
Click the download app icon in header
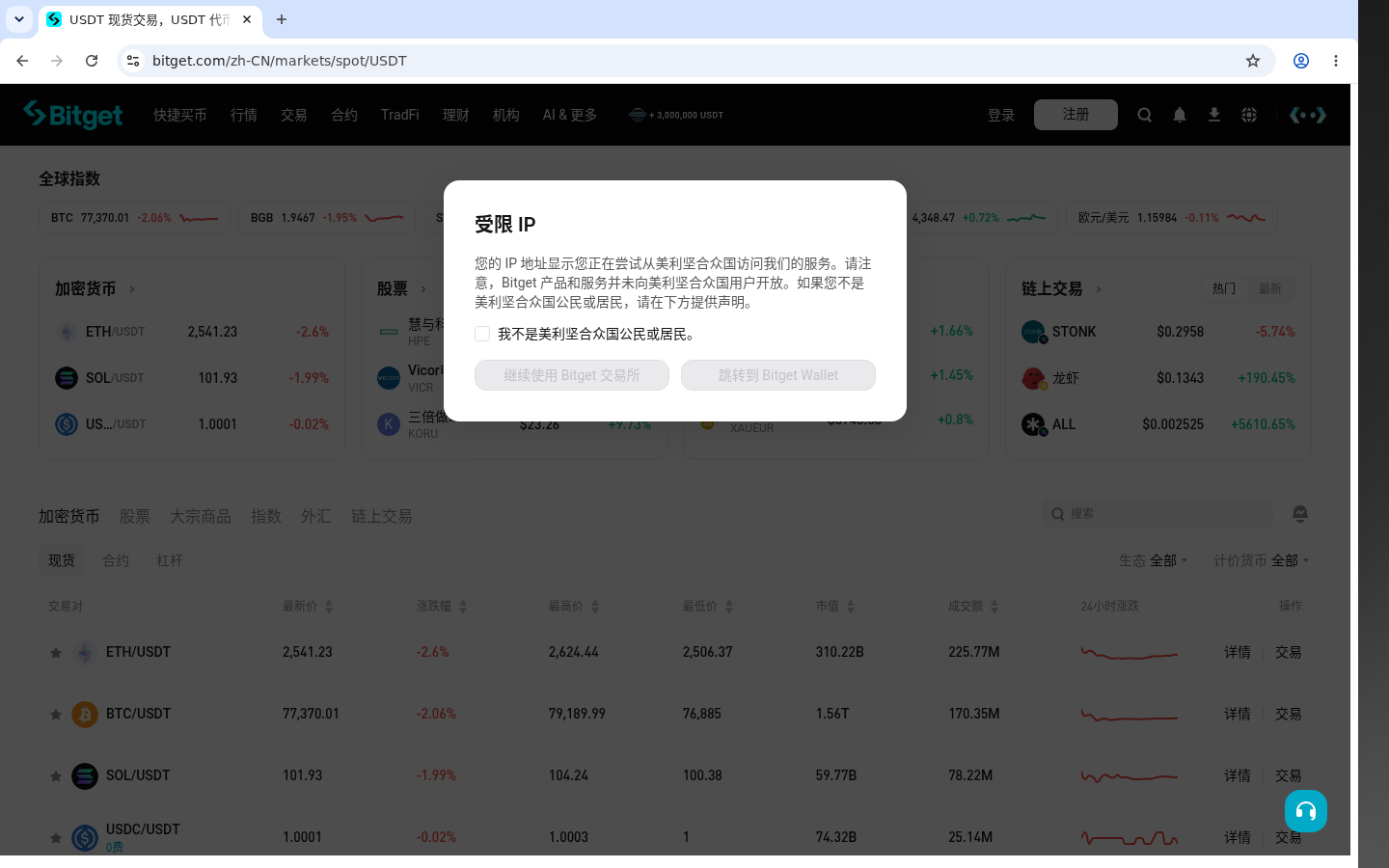pos(1214,115)
